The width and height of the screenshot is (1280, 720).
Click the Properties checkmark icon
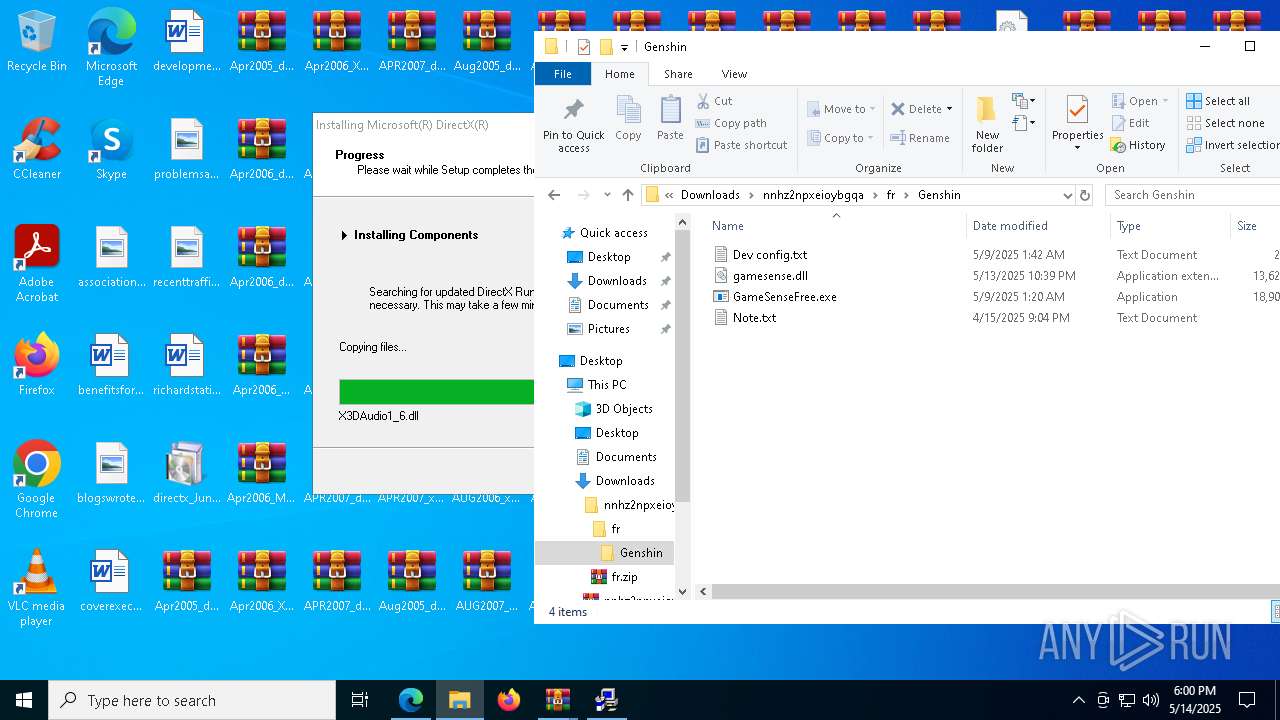[1077, 111]
